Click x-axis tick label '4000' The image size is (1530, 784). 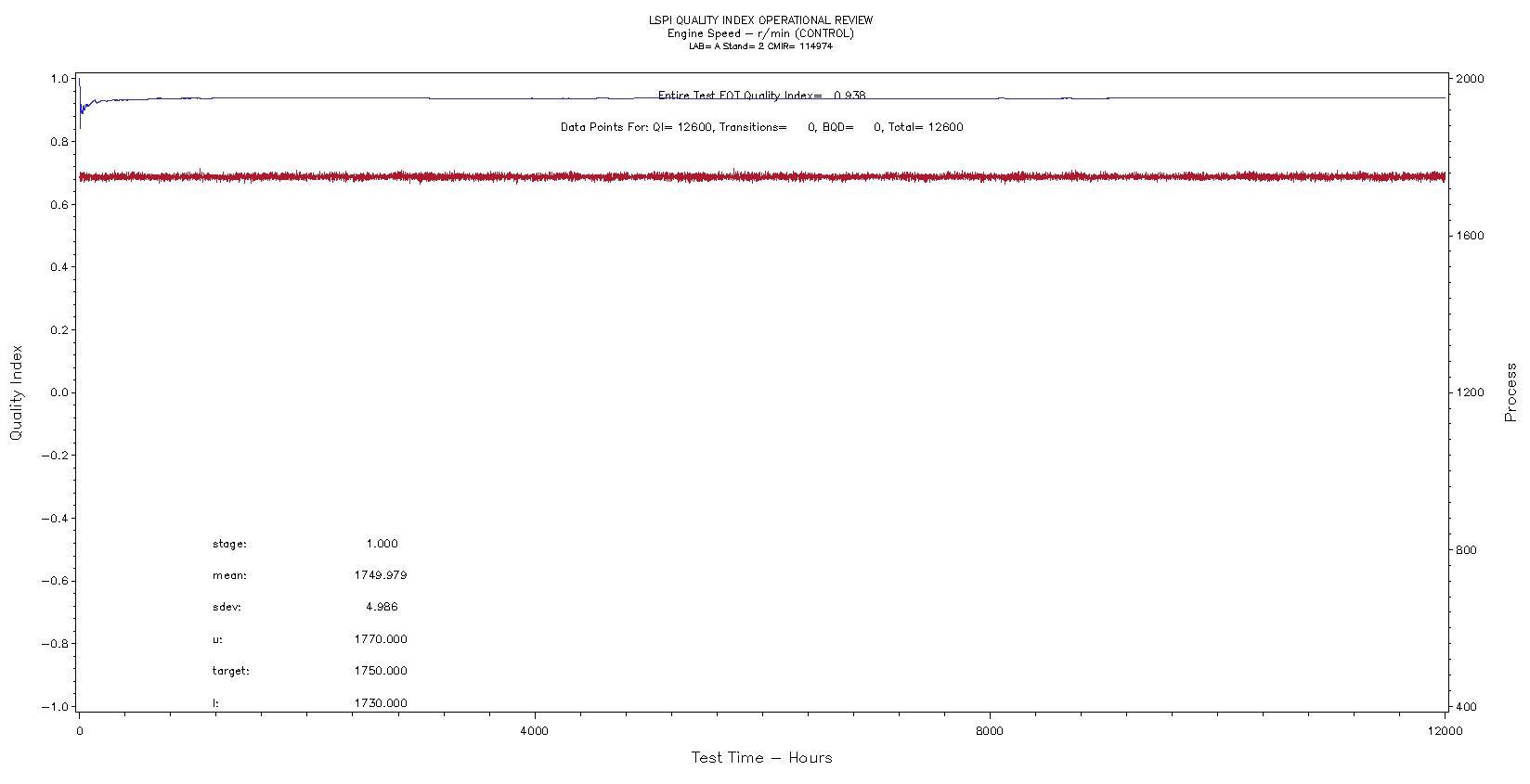click(x=535, y=731)
